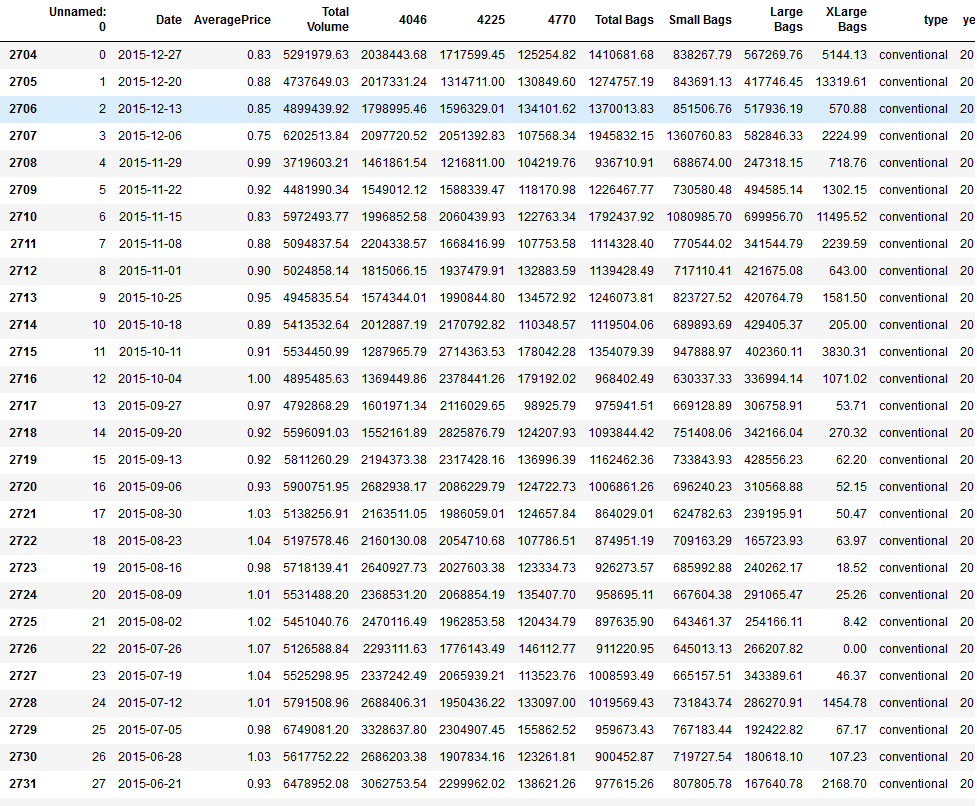Select row index 2720
Image resolution: width=977 pixels, height=806 pixels.
click(x=23, y=486)
